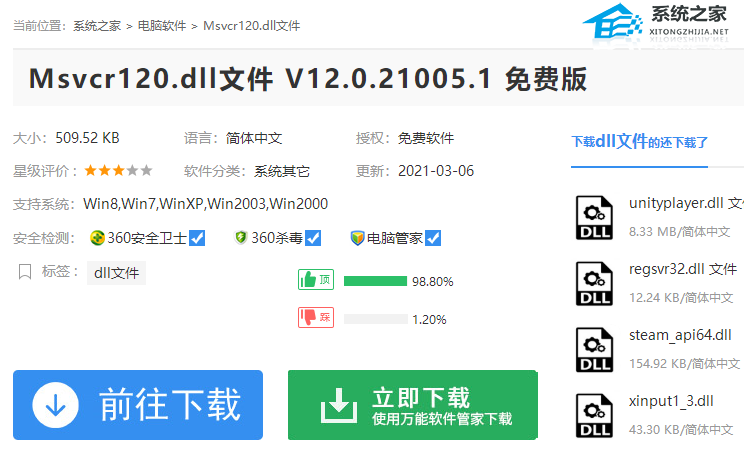Click the green 立即下载 button

[x=413, y=405]
